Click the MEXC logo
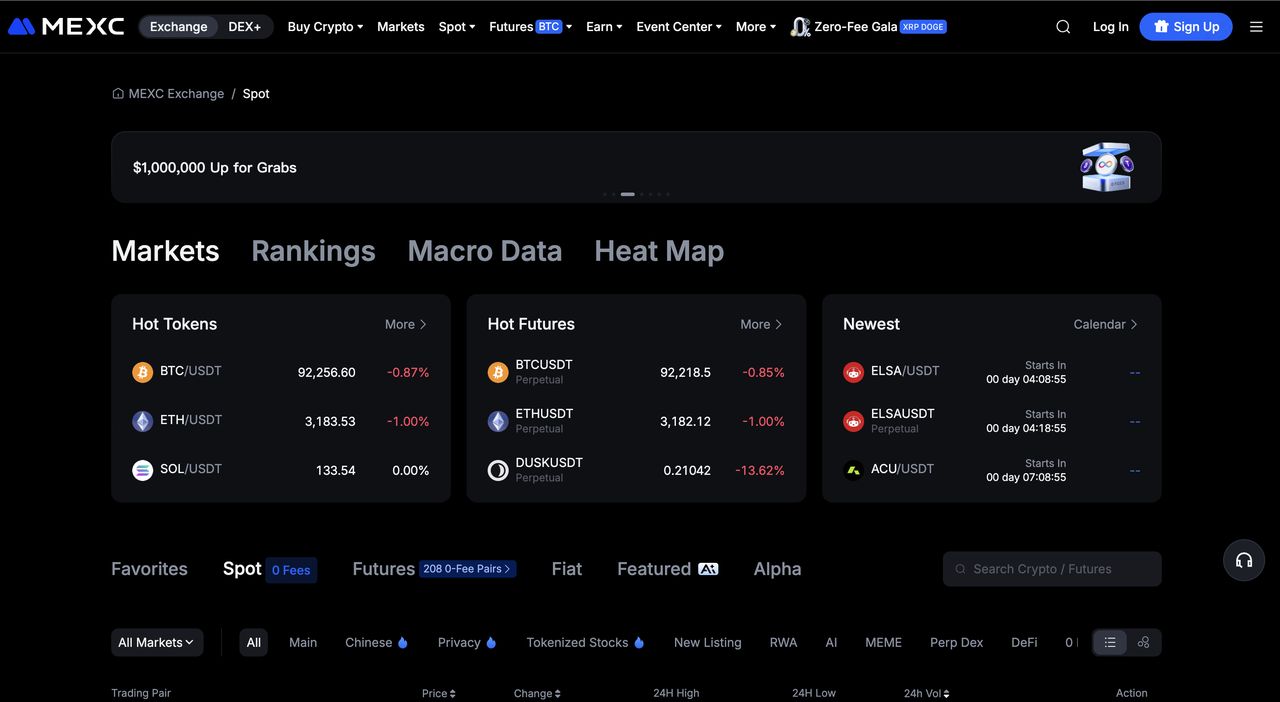The image size is (1280, 702). (66, 27)
